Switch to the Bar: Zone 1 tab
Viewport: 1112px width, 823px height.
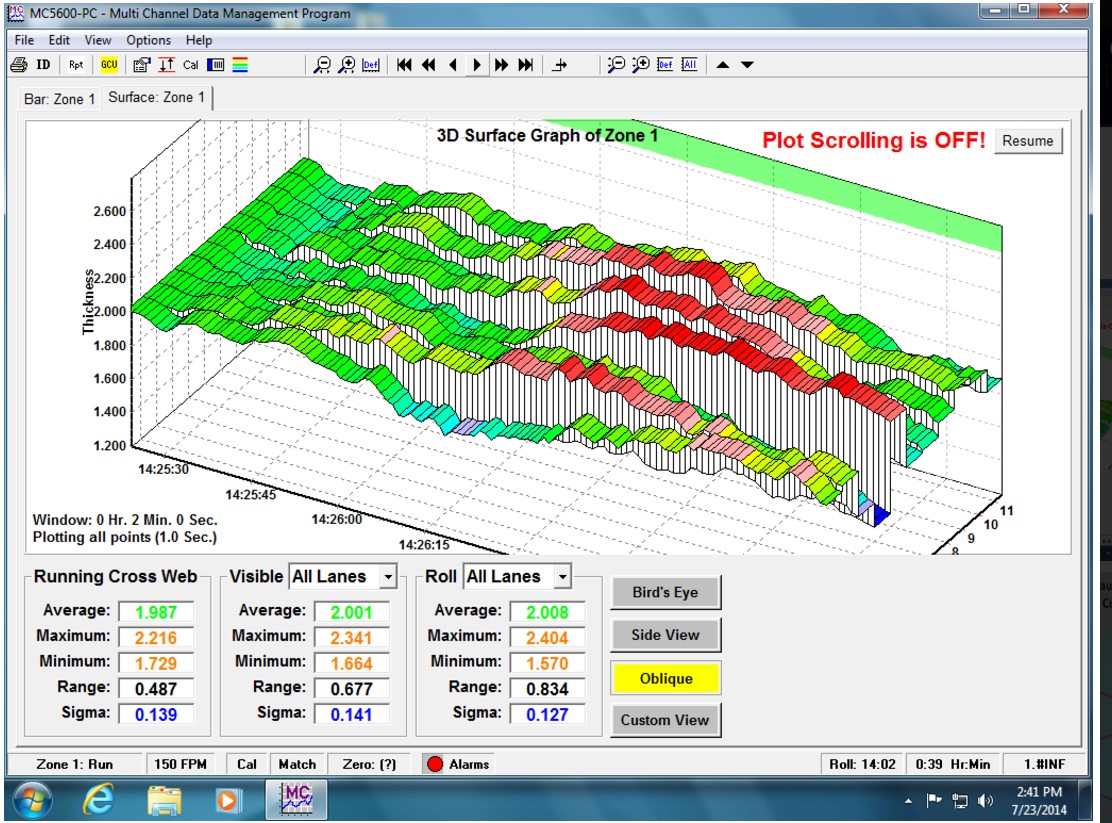click(60, 99)
